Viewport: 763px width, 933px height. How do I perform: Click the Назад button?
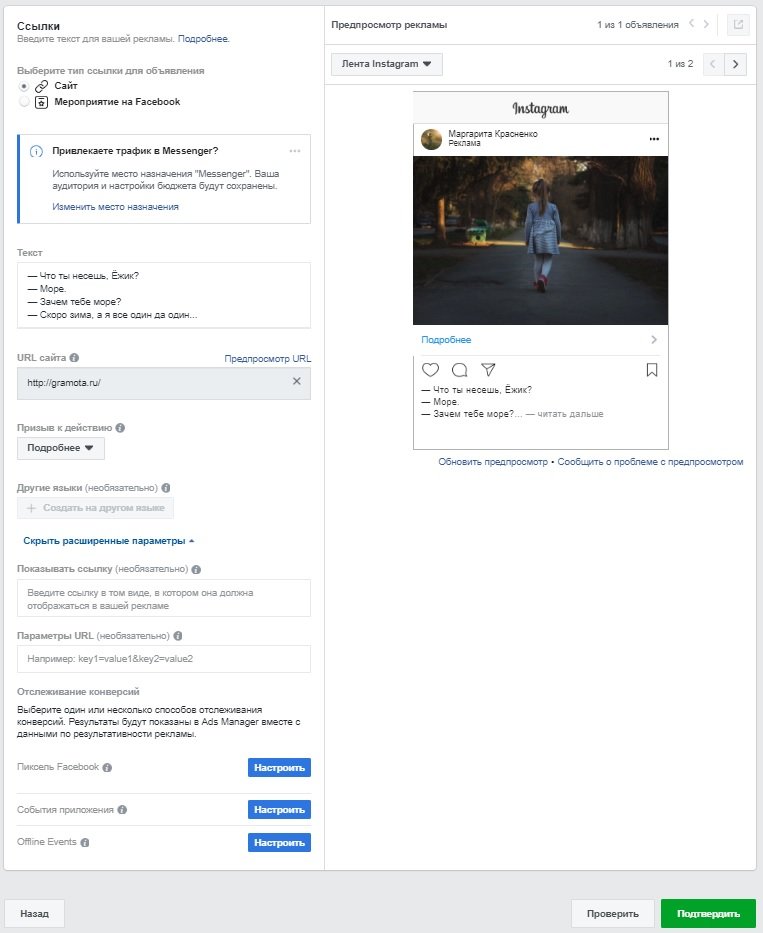(34, 913)
